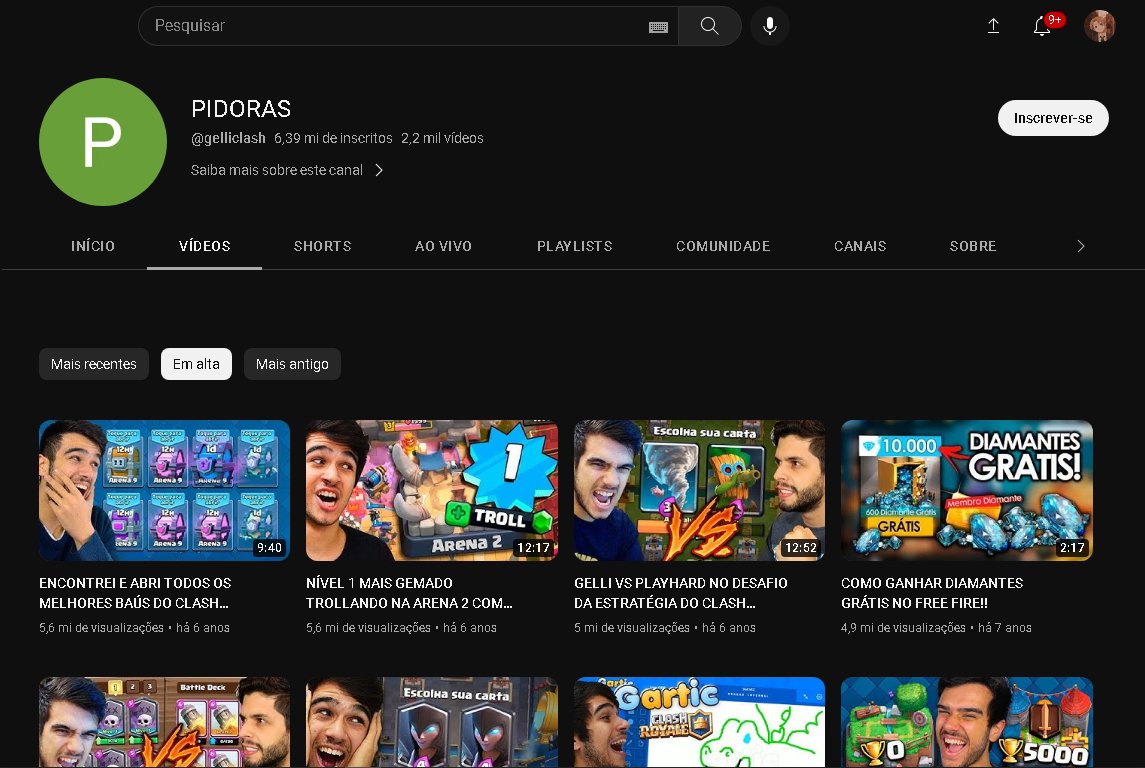Select the Em alta filter chip
Viewport: 1145px width, 768px height.
tap(196, 364)
